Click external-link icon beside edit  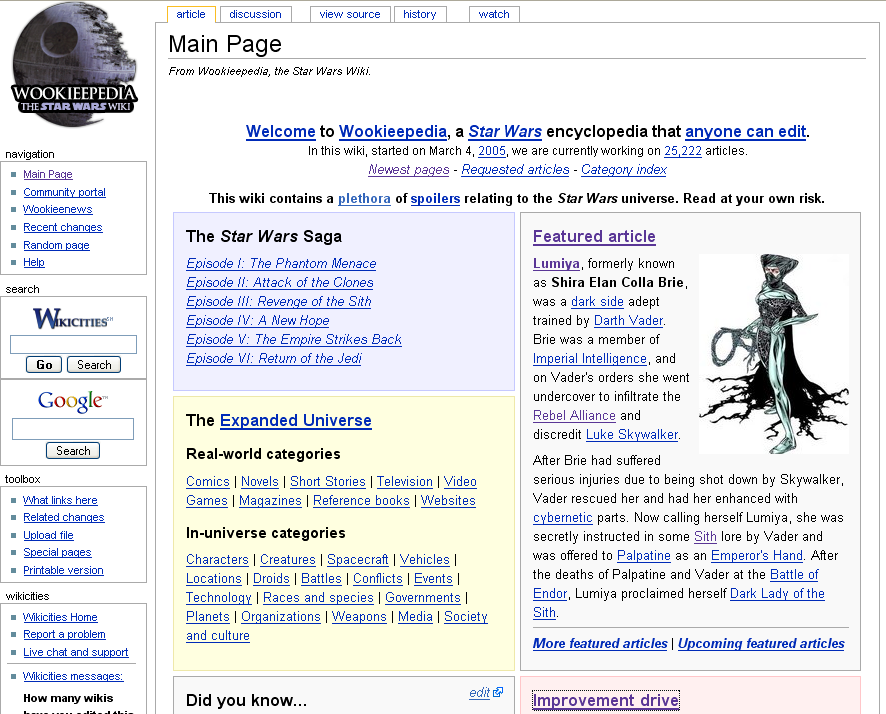click(x=498, y=692)
